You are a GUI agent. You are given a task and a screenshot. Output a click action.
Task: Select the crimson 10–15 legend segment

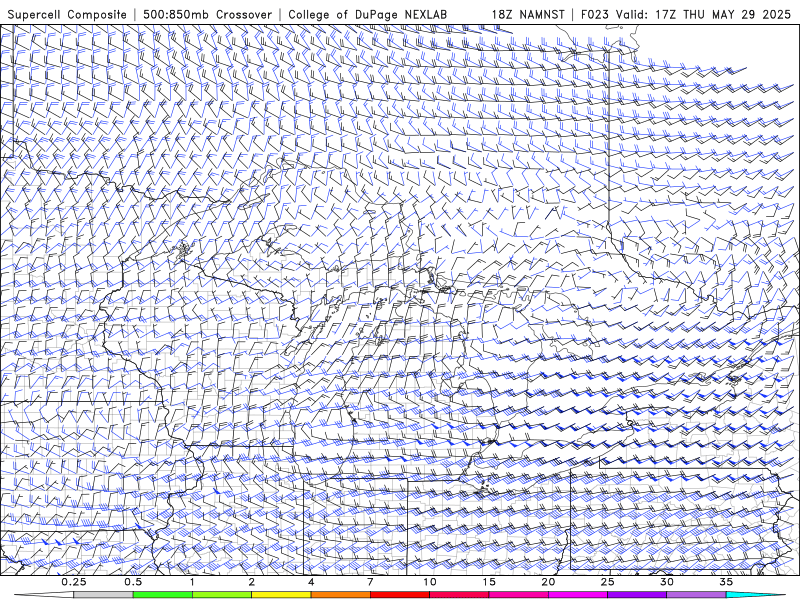[459, 595]
